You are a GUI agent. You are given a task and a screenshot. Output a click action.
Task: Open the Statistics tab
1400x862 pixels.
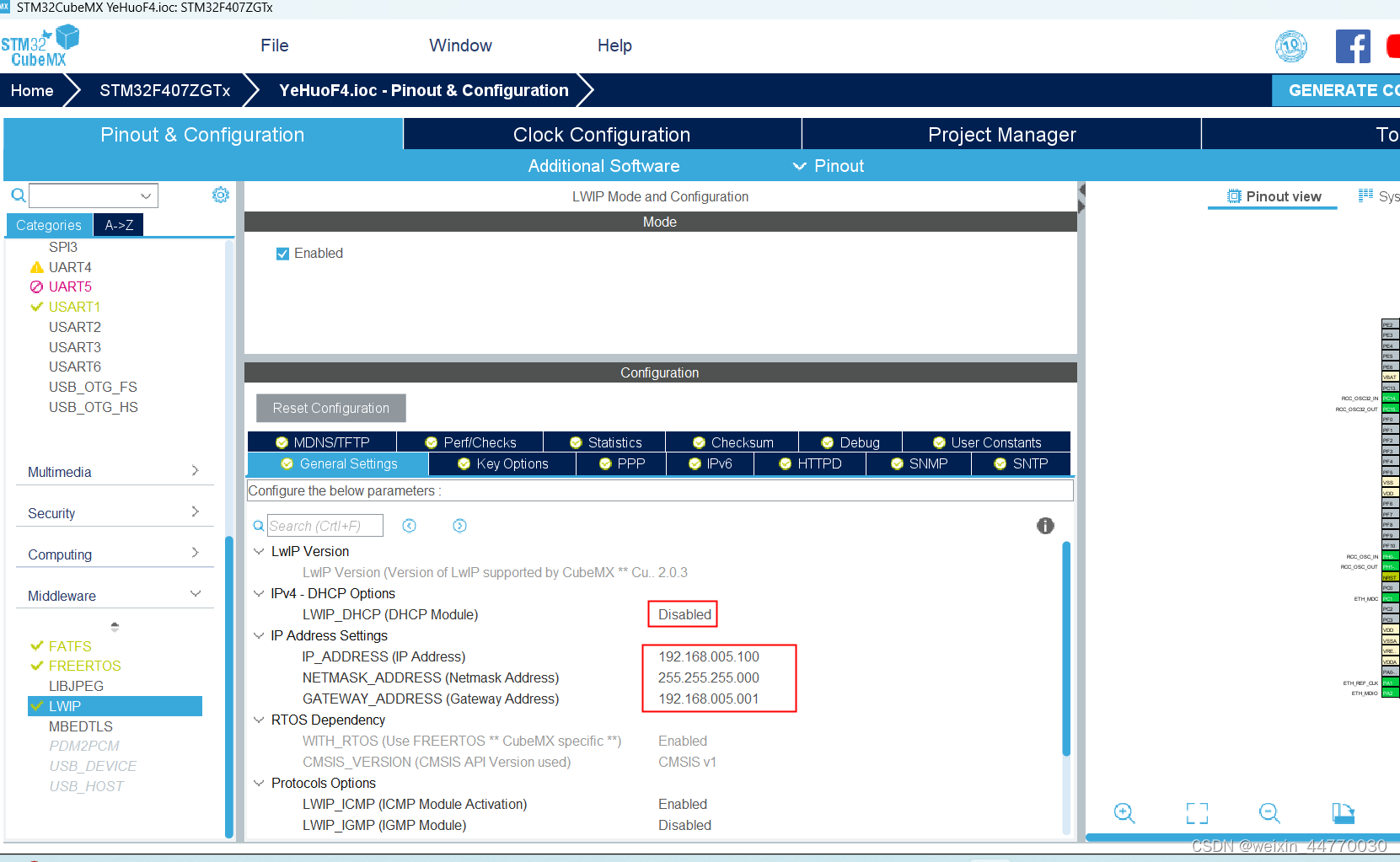point(605,442)
